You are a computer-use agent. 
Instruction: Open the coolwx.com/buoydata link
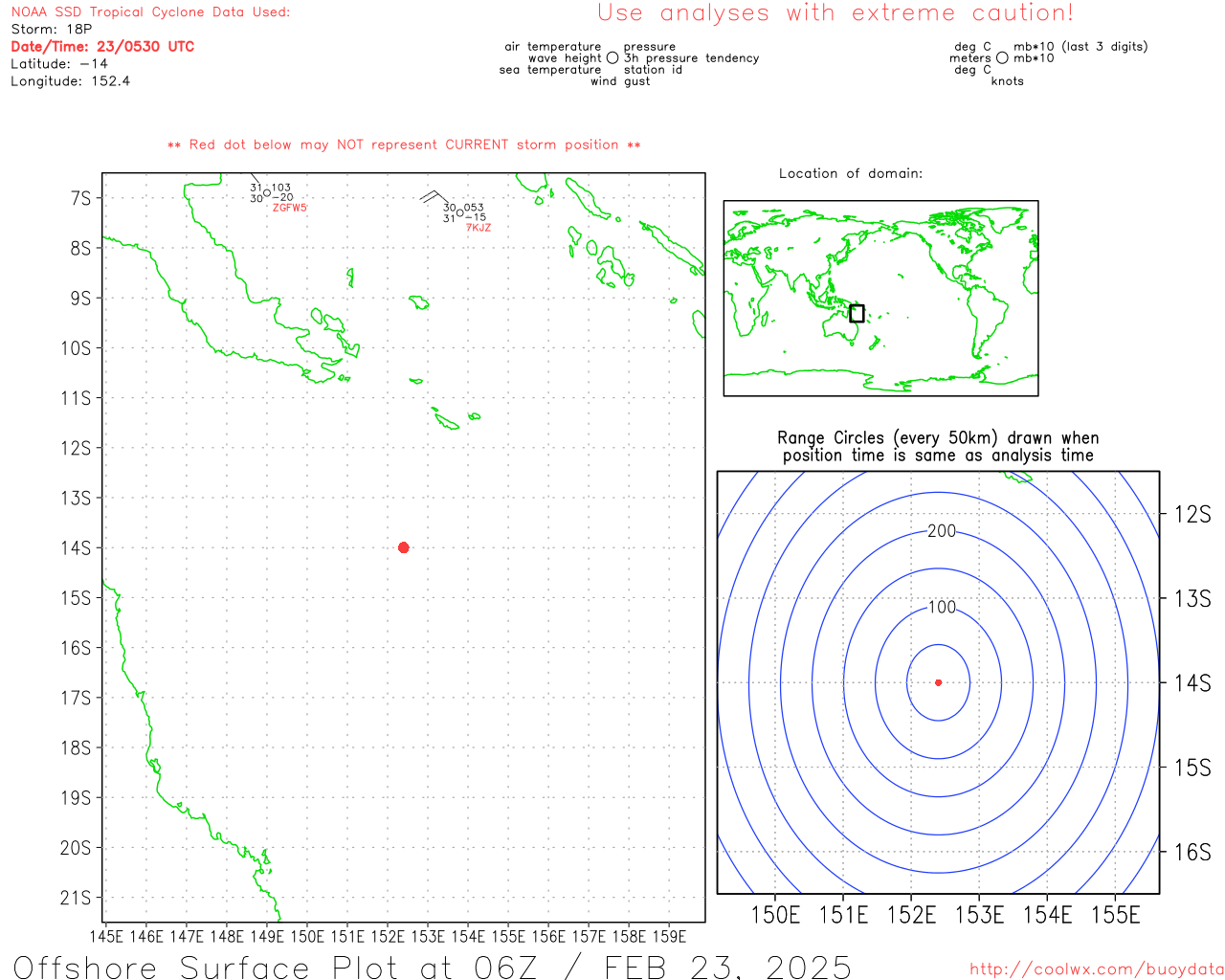[x=1096, y=969]
